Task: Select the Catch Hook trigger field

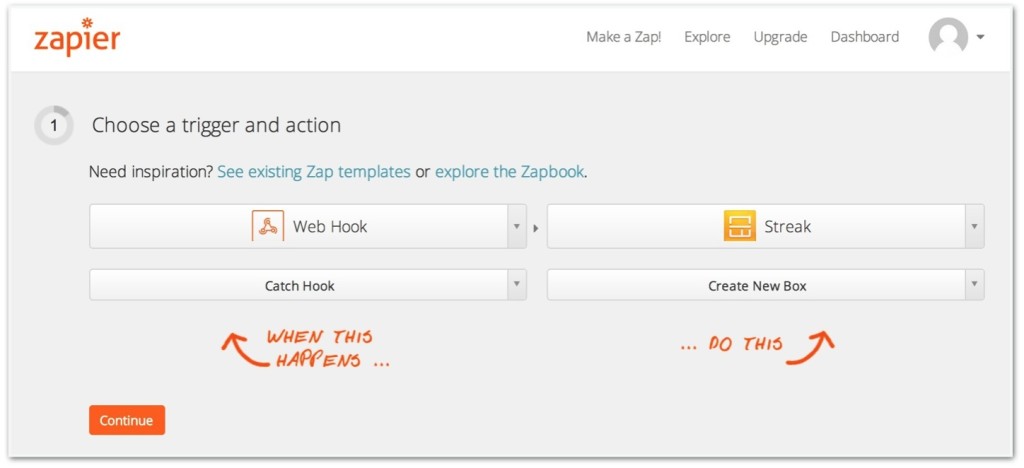Action: click(x=299, y=285)
